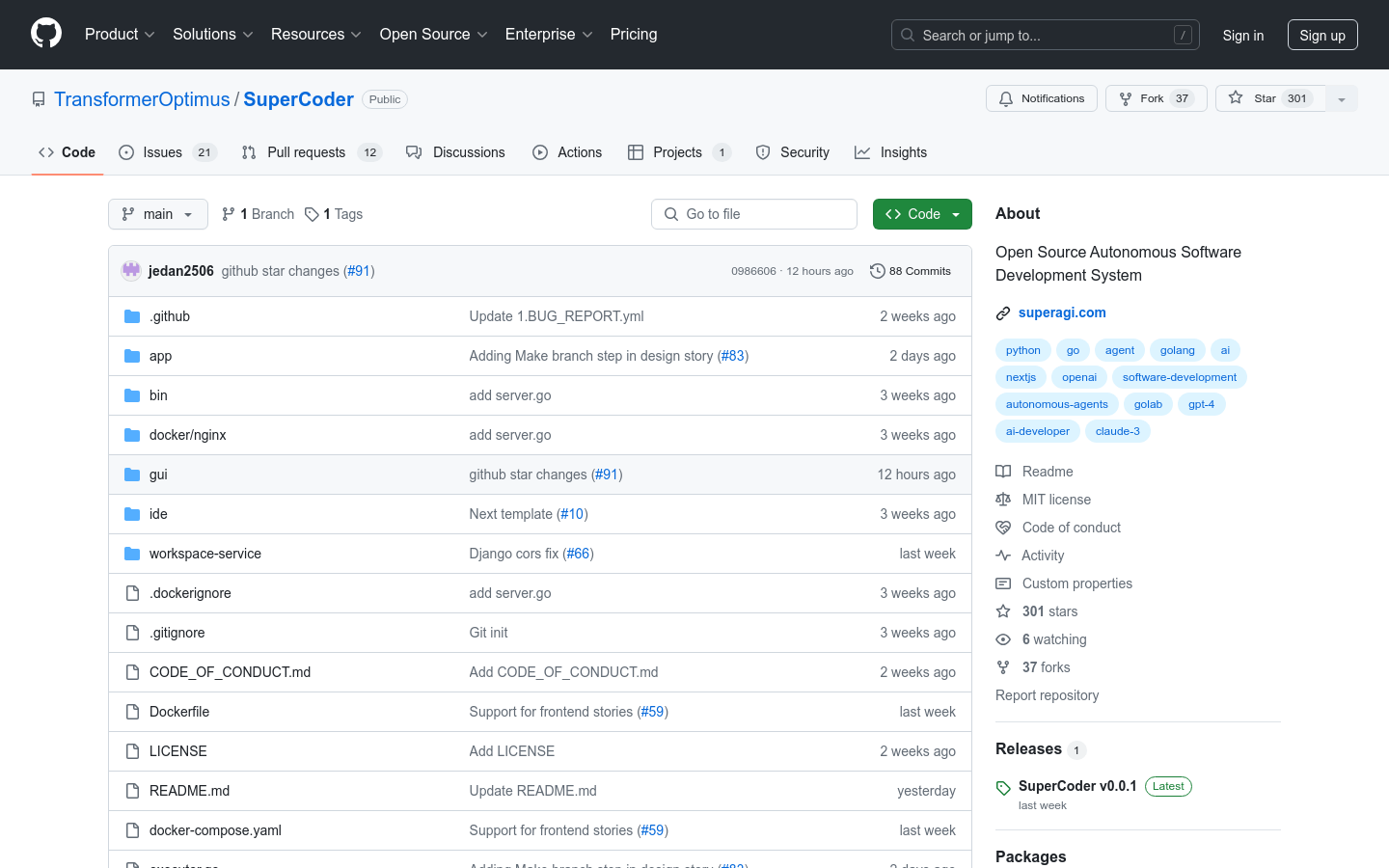Open the SuperCoder repository link
The image size is (1389, 868).
tap(298, 99)
